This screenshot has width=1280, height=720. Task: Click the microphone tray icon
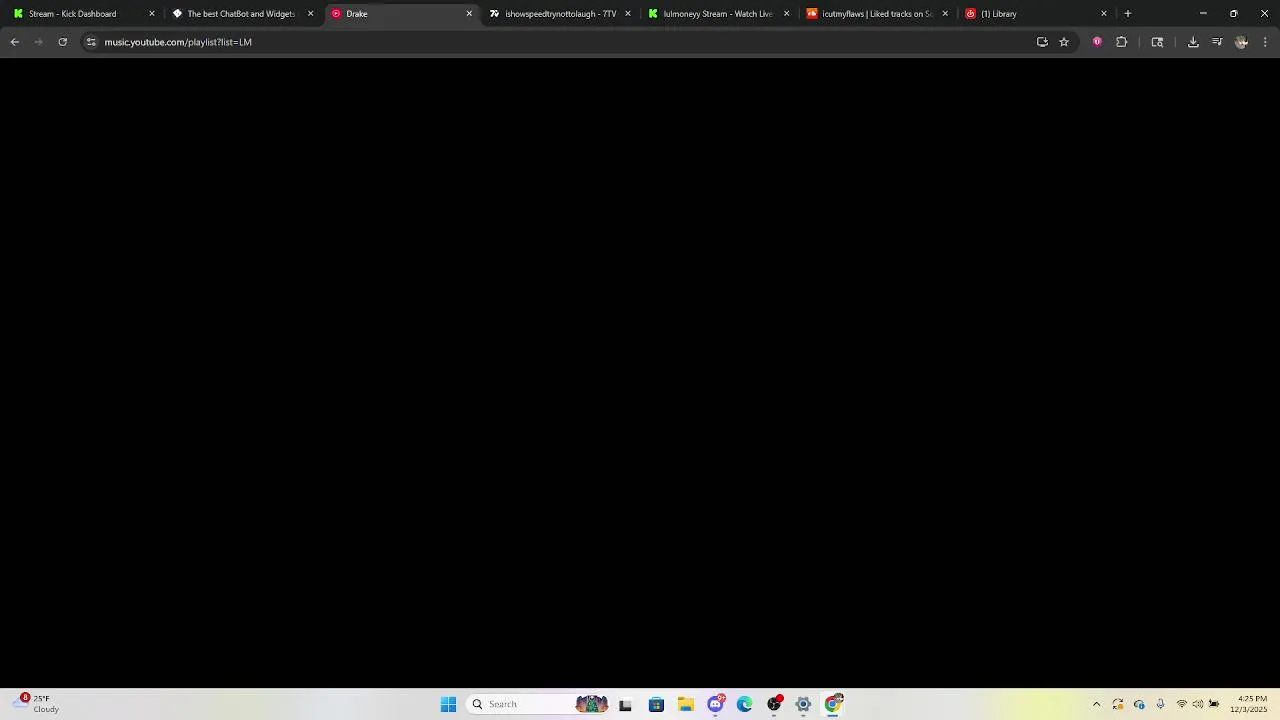pyautogui.click(x=1160, y=704)
